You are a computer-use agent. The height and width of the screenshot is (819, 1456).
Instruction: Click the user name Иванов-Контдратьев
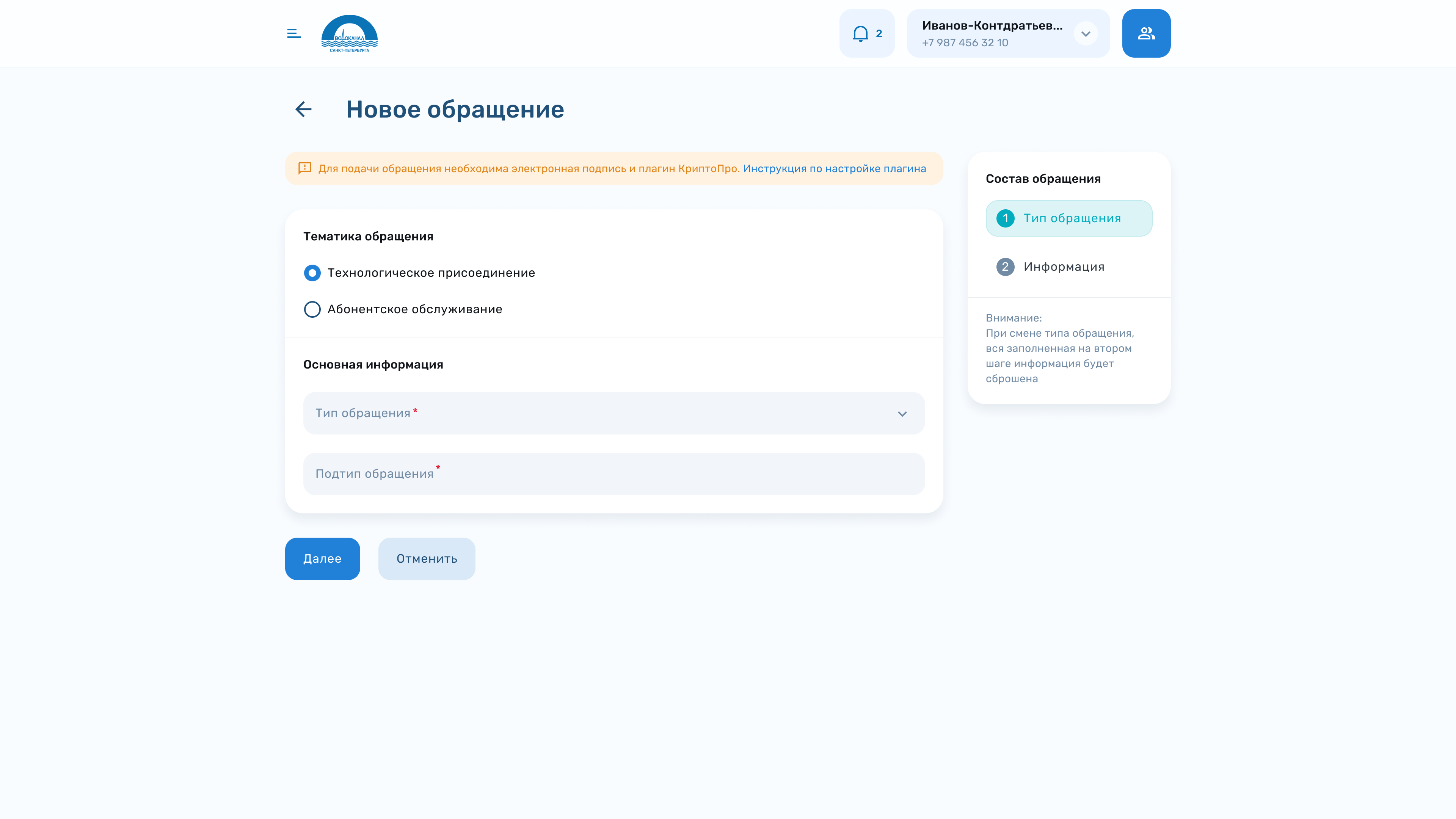coord(992,25)
